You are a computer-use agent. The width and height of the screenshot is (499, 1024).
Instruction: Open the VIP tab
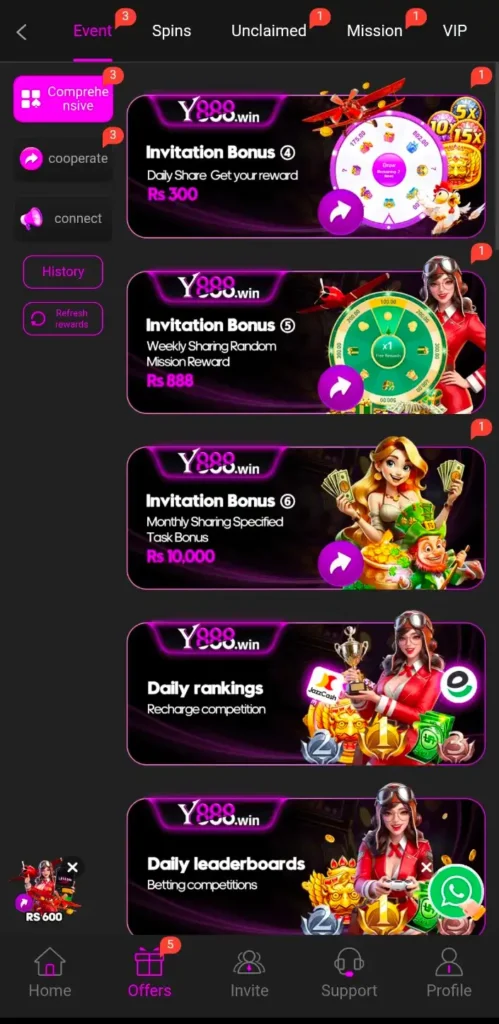point(455,31)
